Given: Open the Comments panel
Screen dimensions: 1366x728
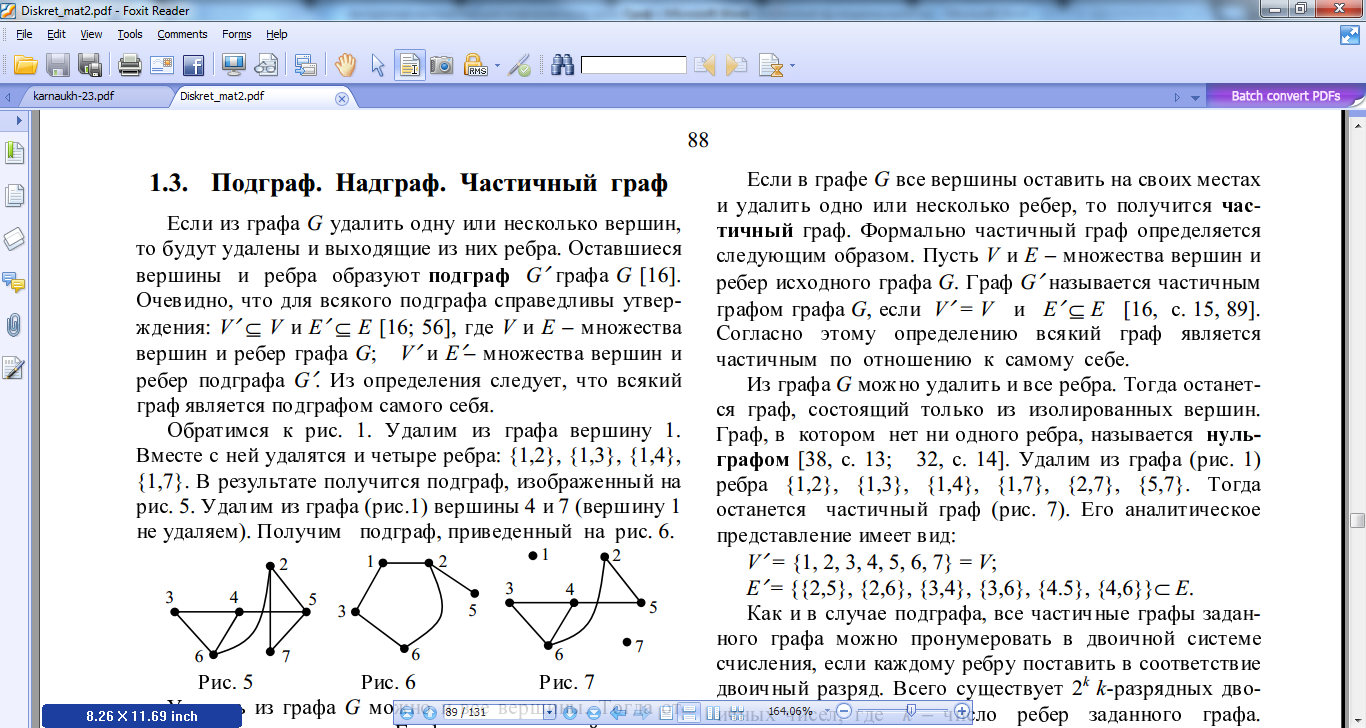Looking at the screenshot, I should 14,282.
